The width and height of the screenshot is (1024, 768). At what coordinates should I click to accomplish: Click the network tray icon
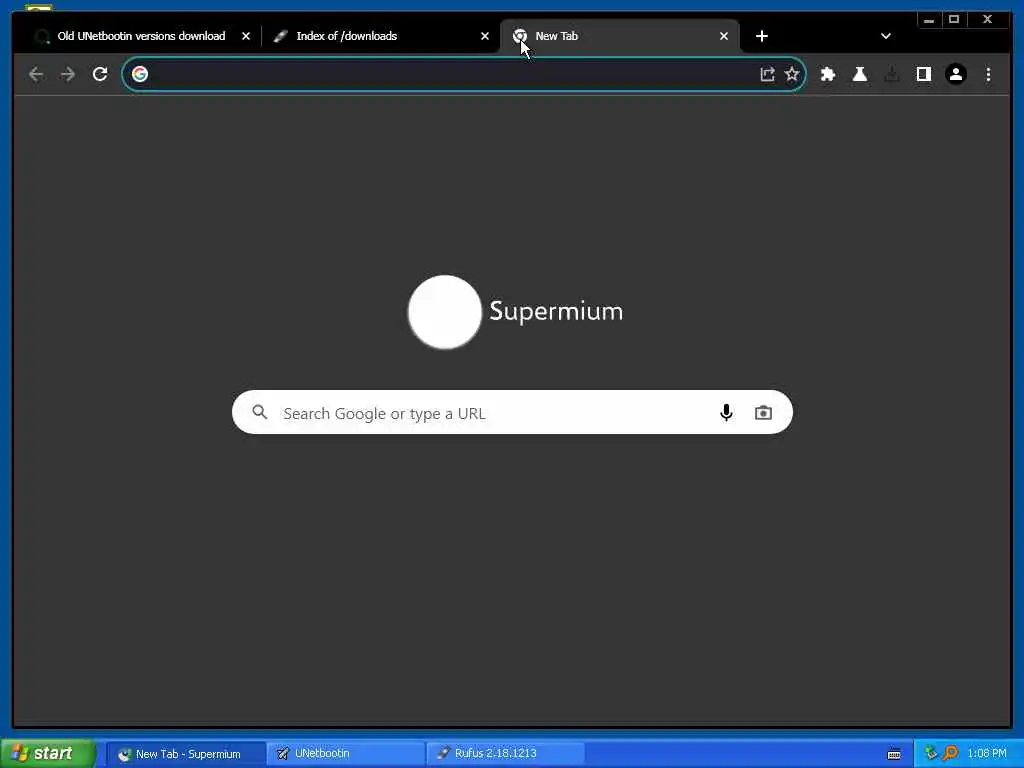931,754
